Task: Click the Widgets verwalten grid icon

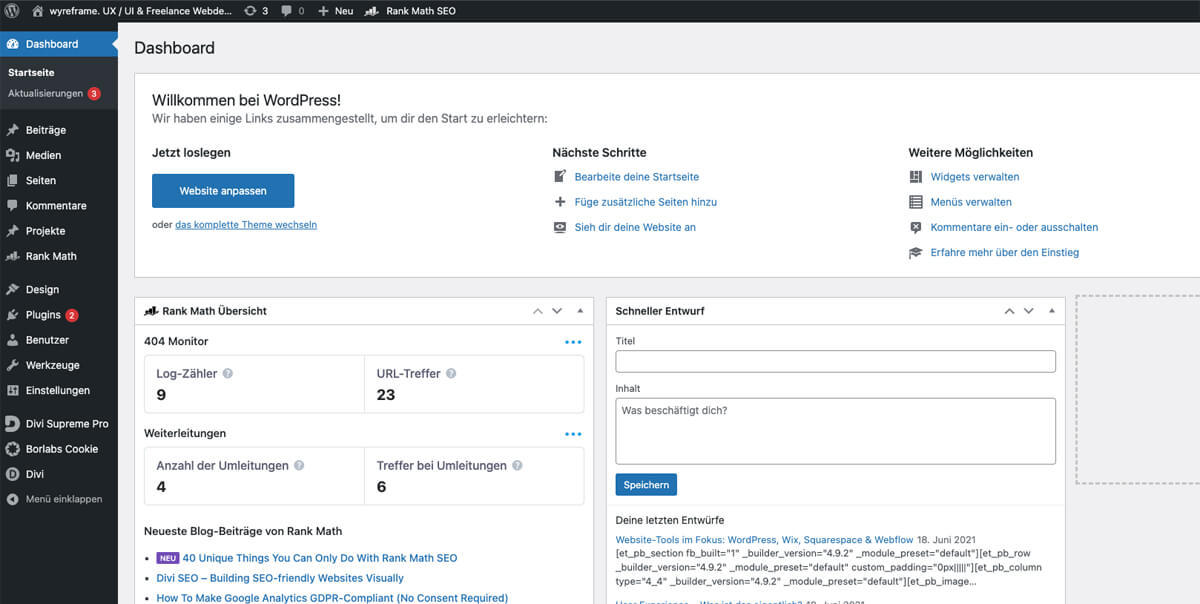Action: click(x=915, y=176)
